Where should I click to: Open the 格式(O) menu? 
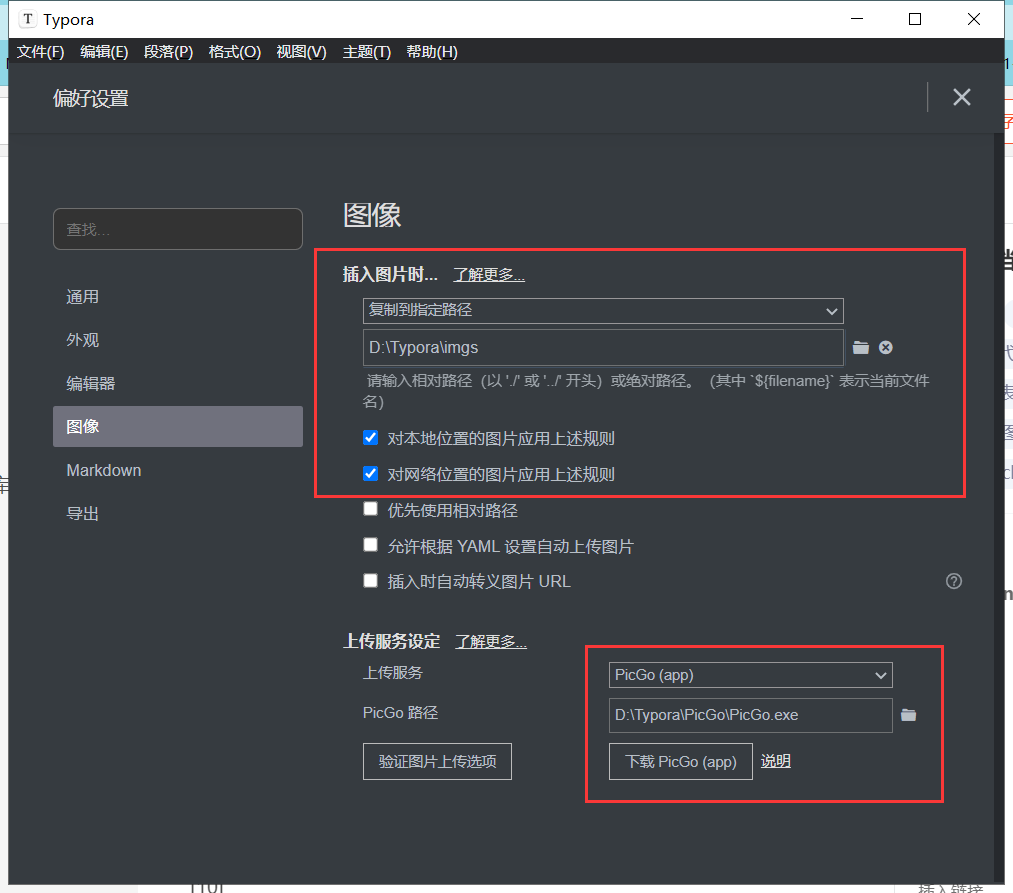[x=234, y=51]
